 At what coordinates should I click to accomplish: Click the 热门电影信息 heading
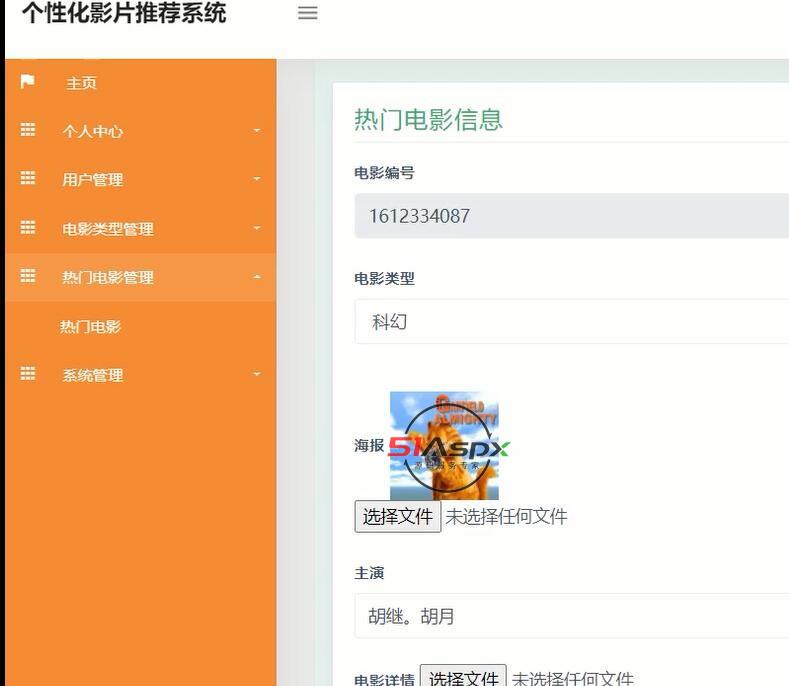pyautogui.click(x=428, y=120)
